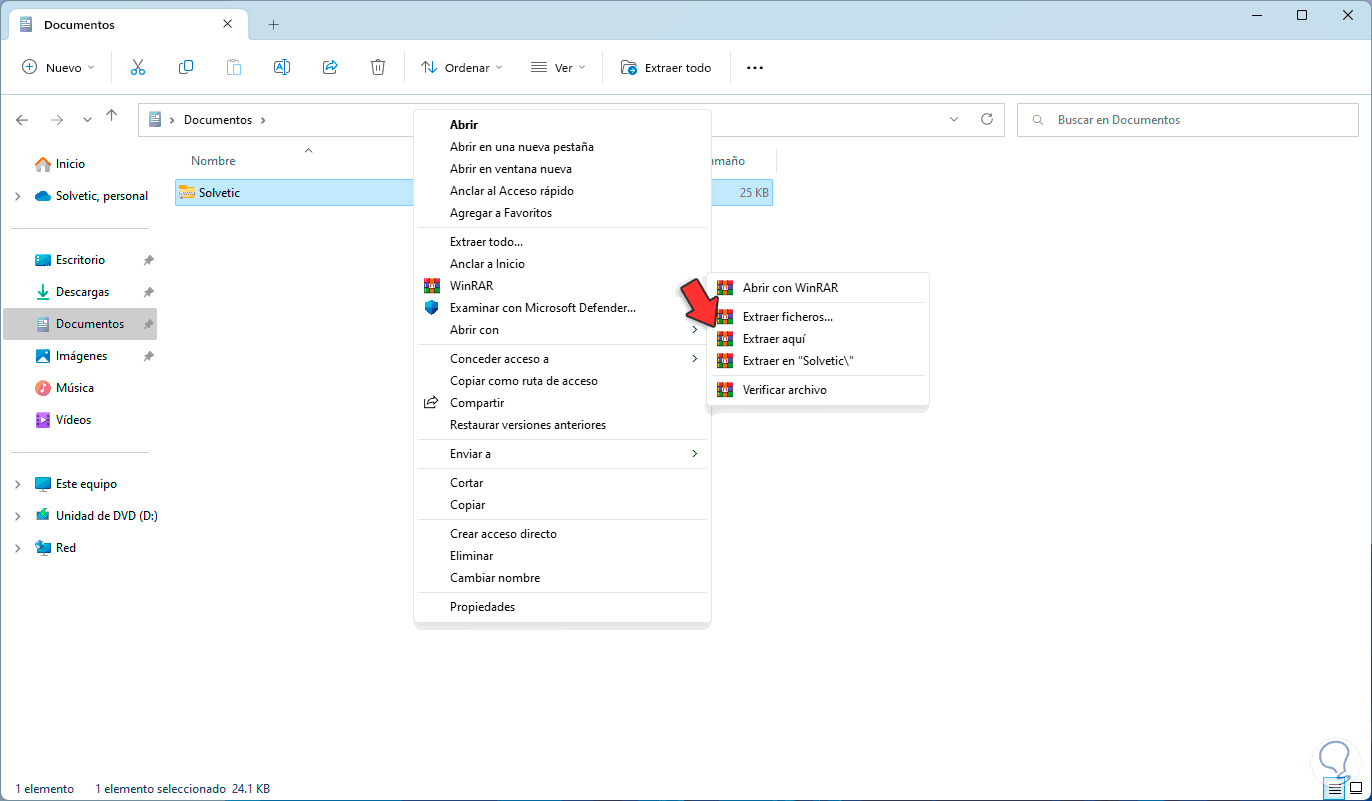Switch to details view icon in status bar
Image resolution: width=1372 pixels, height=801 pixels.
pos(1335,789)
